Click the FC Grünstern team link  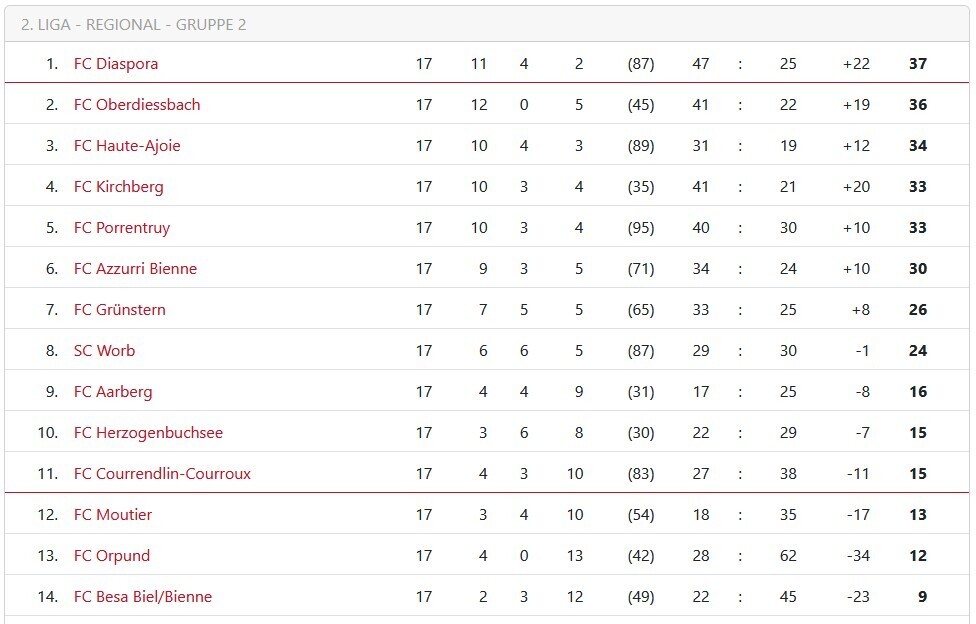(x=120, y=310)
